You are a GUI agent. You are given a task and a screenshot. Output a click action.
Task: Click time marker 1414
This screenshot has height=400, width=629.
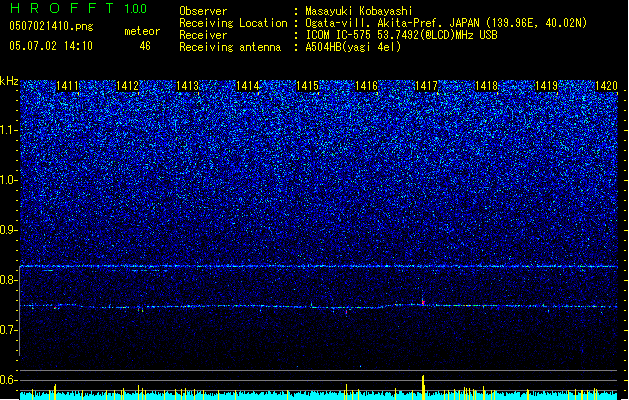(x=248, y=86)
